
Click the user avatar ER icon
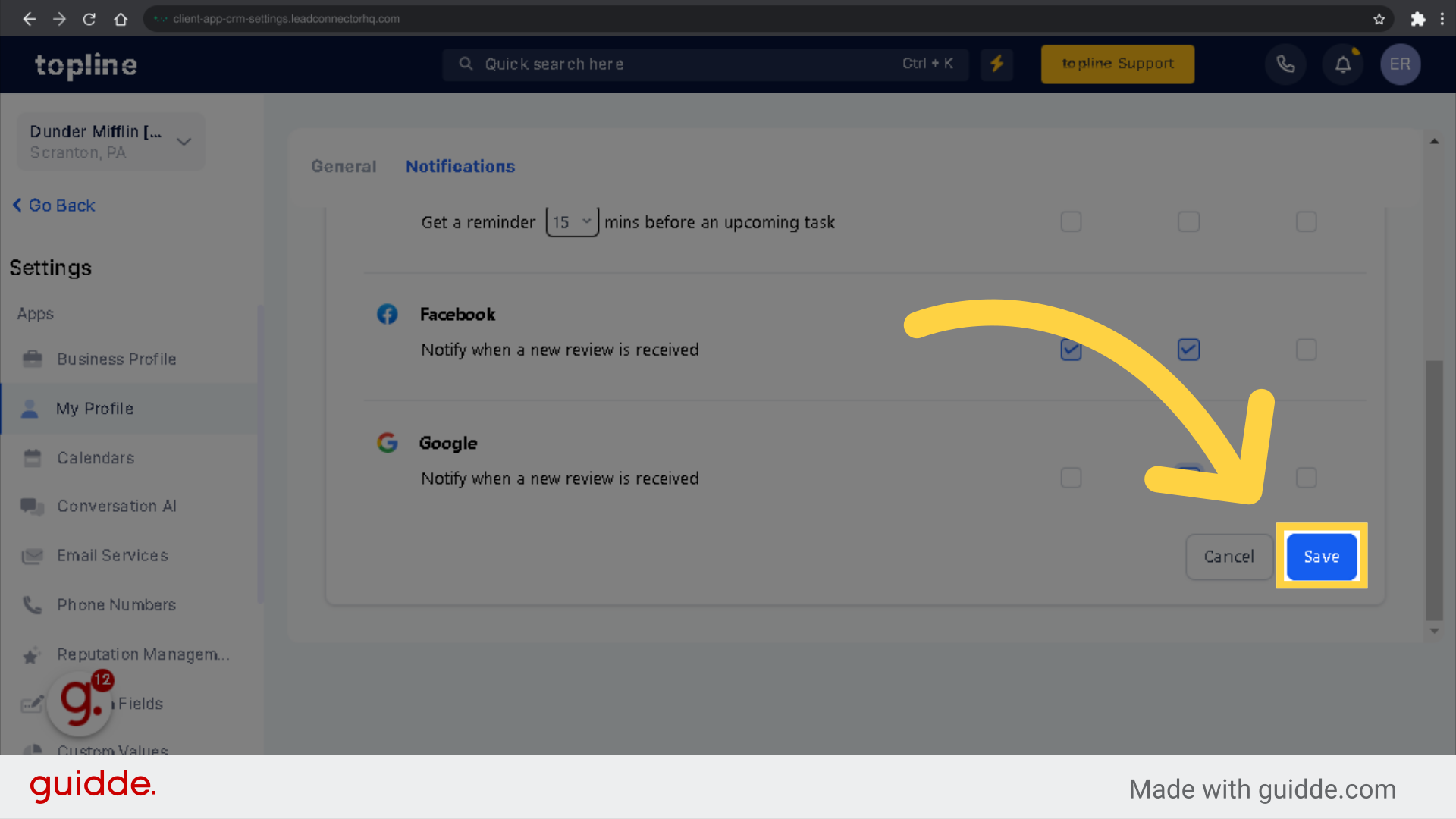tap(1399, 63)
